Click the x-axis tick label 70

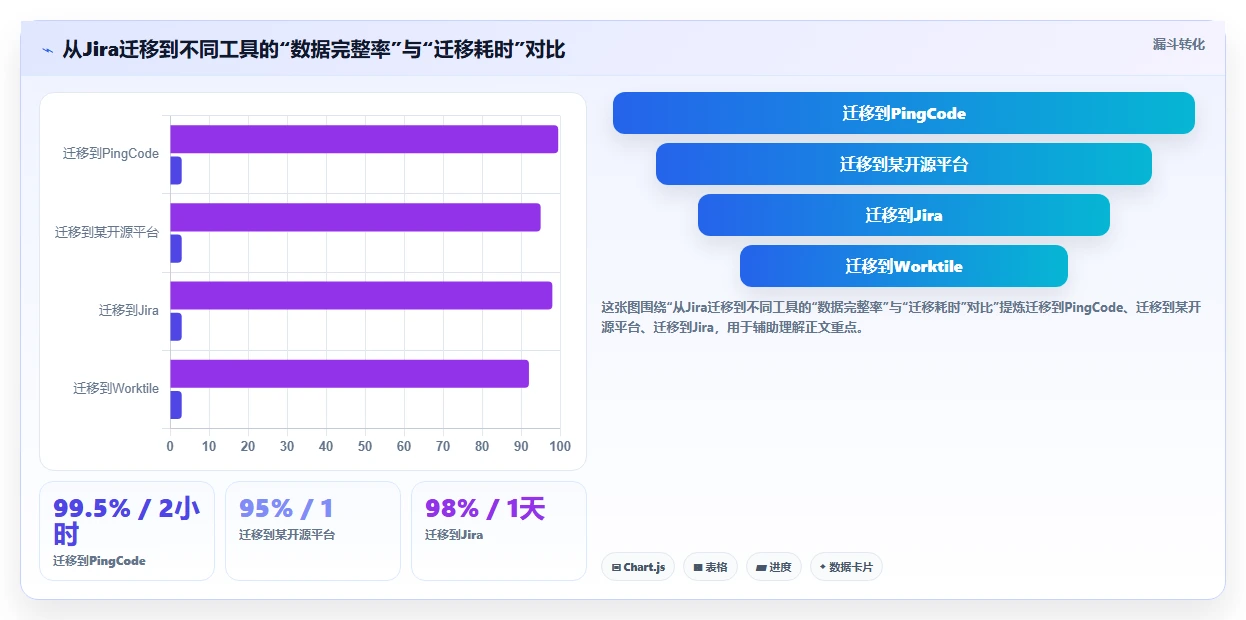[443, 446]
